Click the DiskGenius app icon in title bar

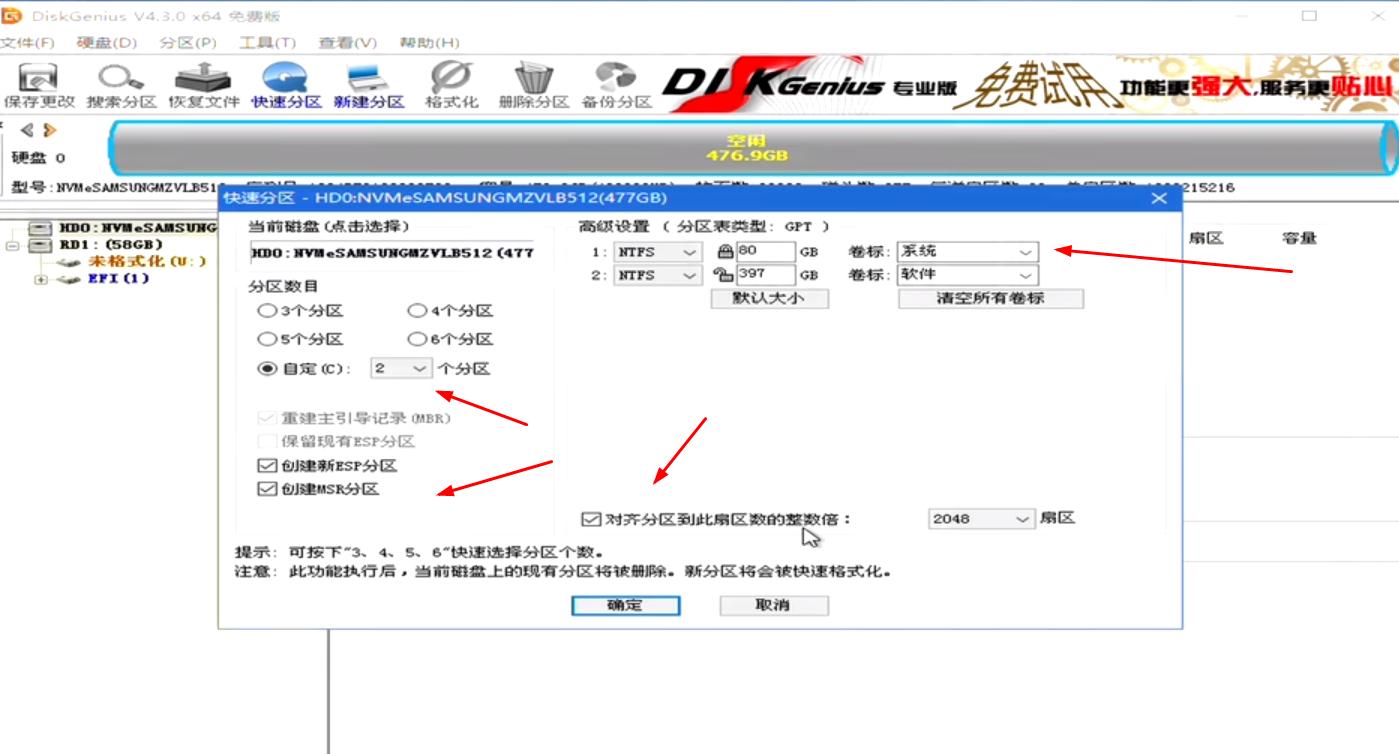[12, 16]
